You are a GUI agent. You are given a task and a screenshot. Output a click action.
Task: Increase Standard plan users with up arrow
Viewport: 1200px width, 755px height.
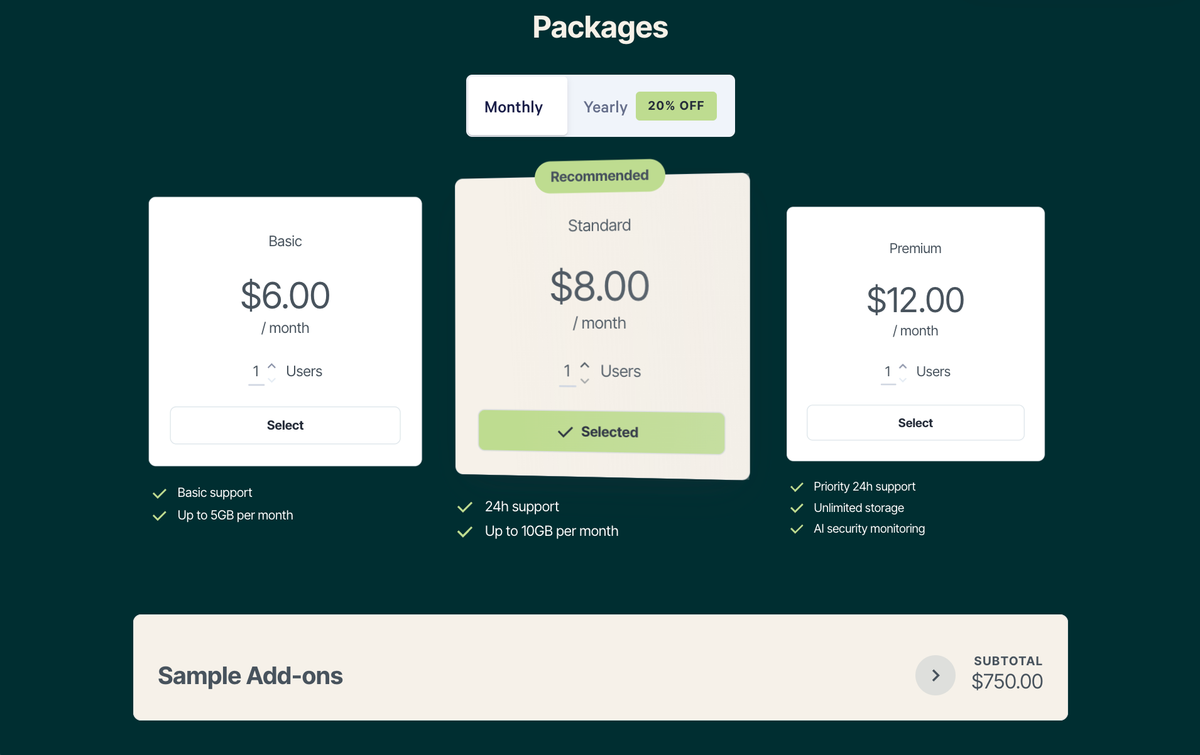click(x=585, y=365)
